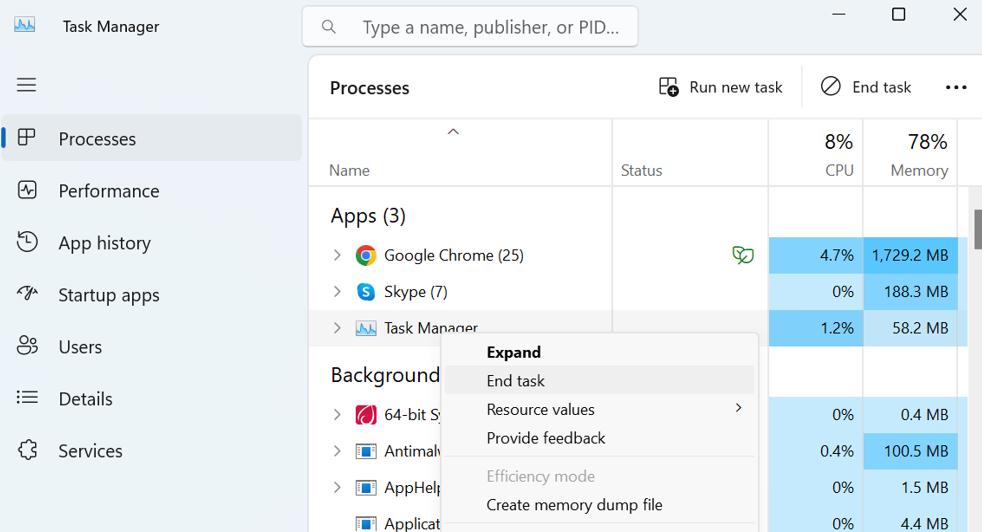This screenshot has width=982, height=532.
Task: Expand the 64-bit background process row
Action: click(x=337, y=414)
